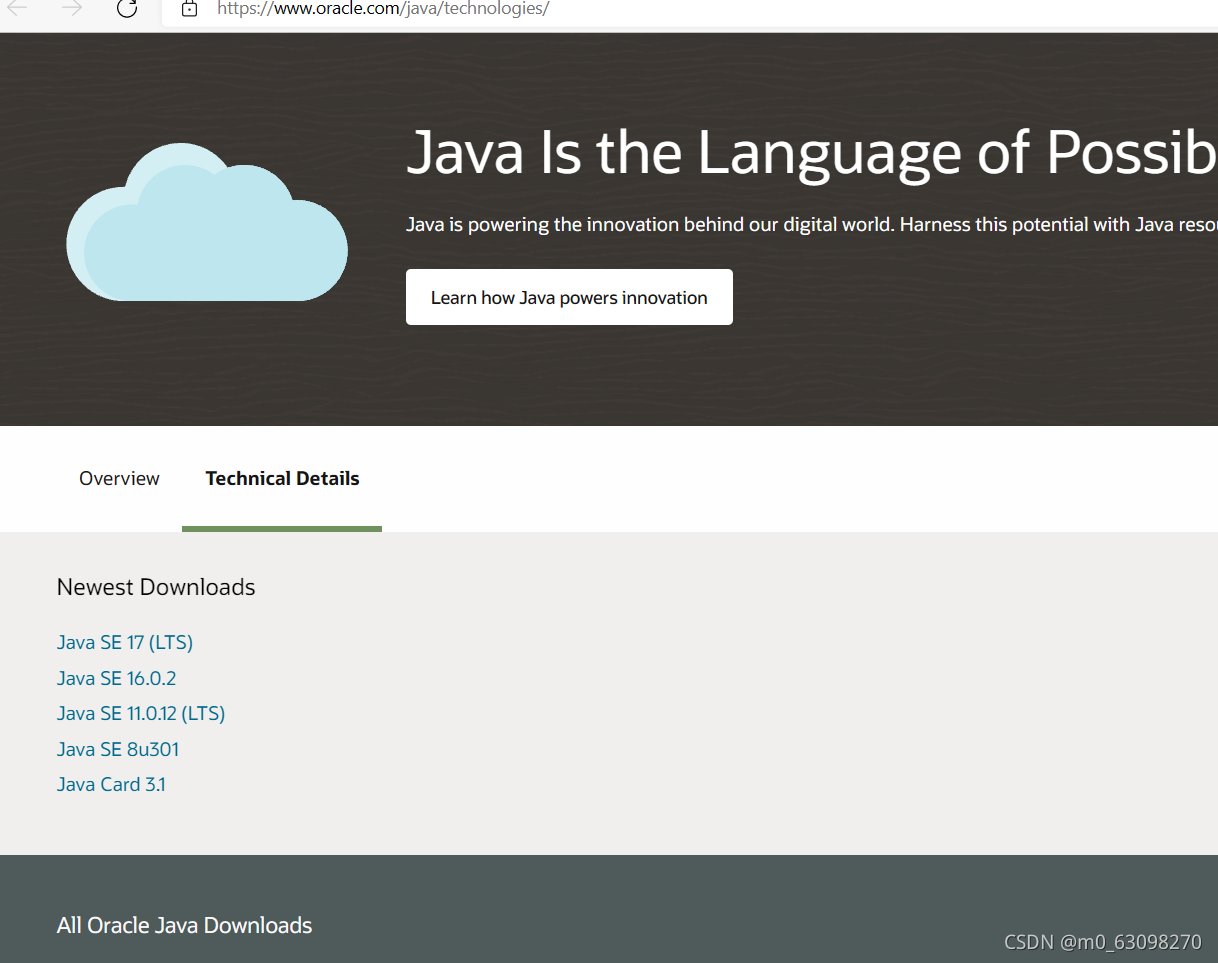This screenshot has width=1218, height=963.
Task: Click the Java is powering innovation paragraph
Action: point(811,225)
